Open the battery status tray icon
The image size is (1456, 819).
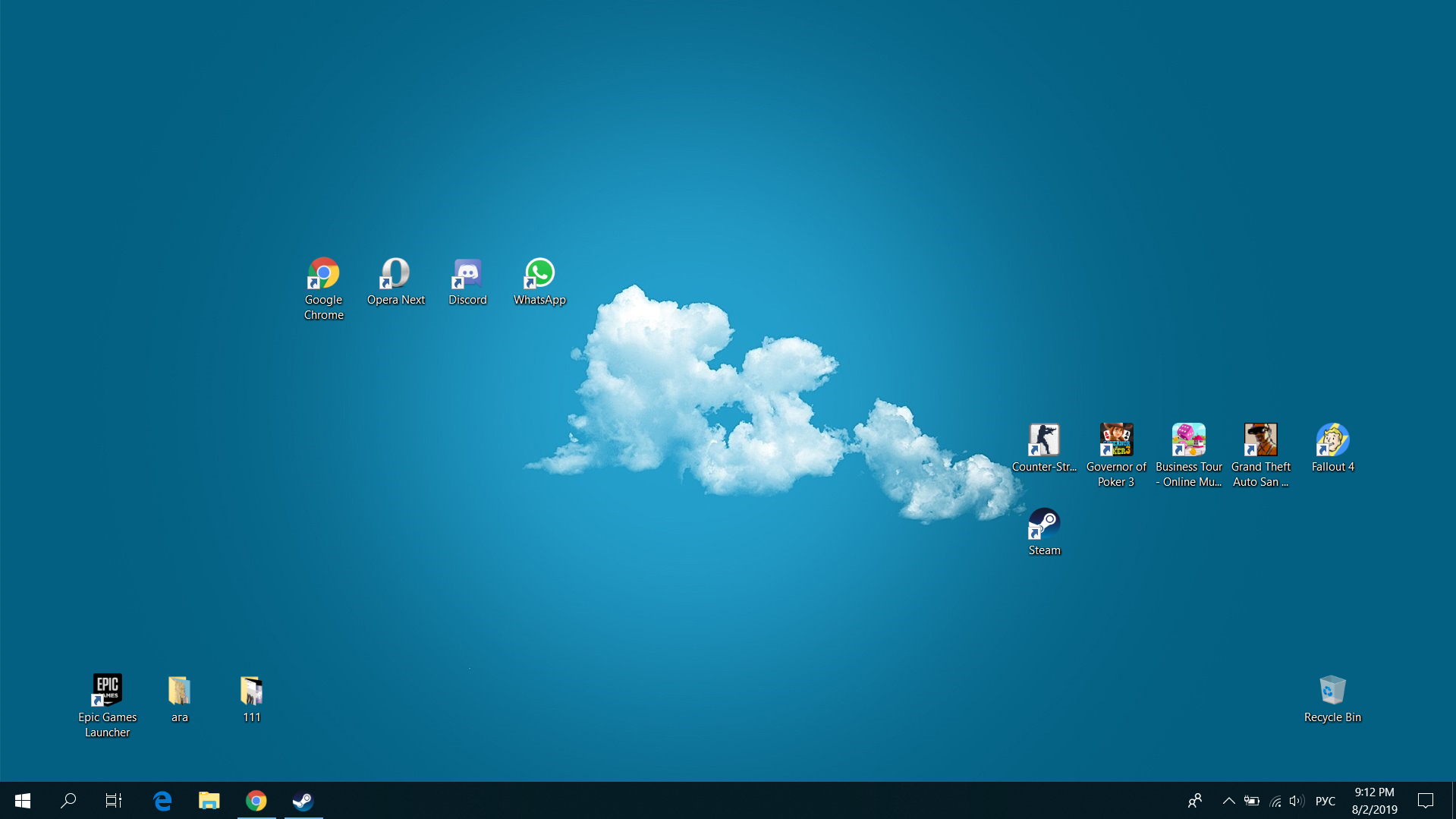[x=1252, y=800]
